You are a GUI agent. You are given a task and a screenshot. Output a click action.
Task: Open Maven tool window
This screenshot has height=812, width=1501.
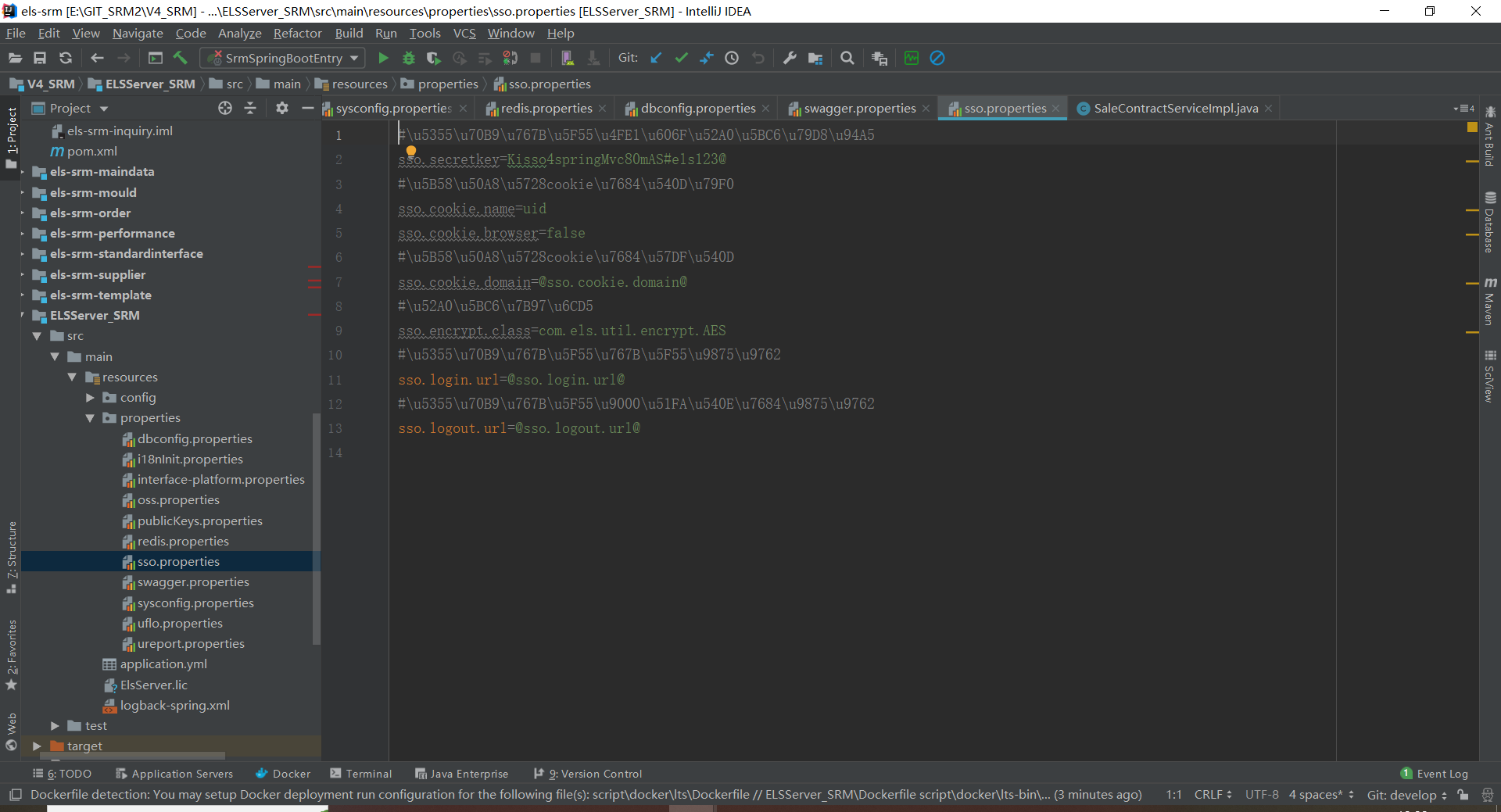click(1490, 301)
